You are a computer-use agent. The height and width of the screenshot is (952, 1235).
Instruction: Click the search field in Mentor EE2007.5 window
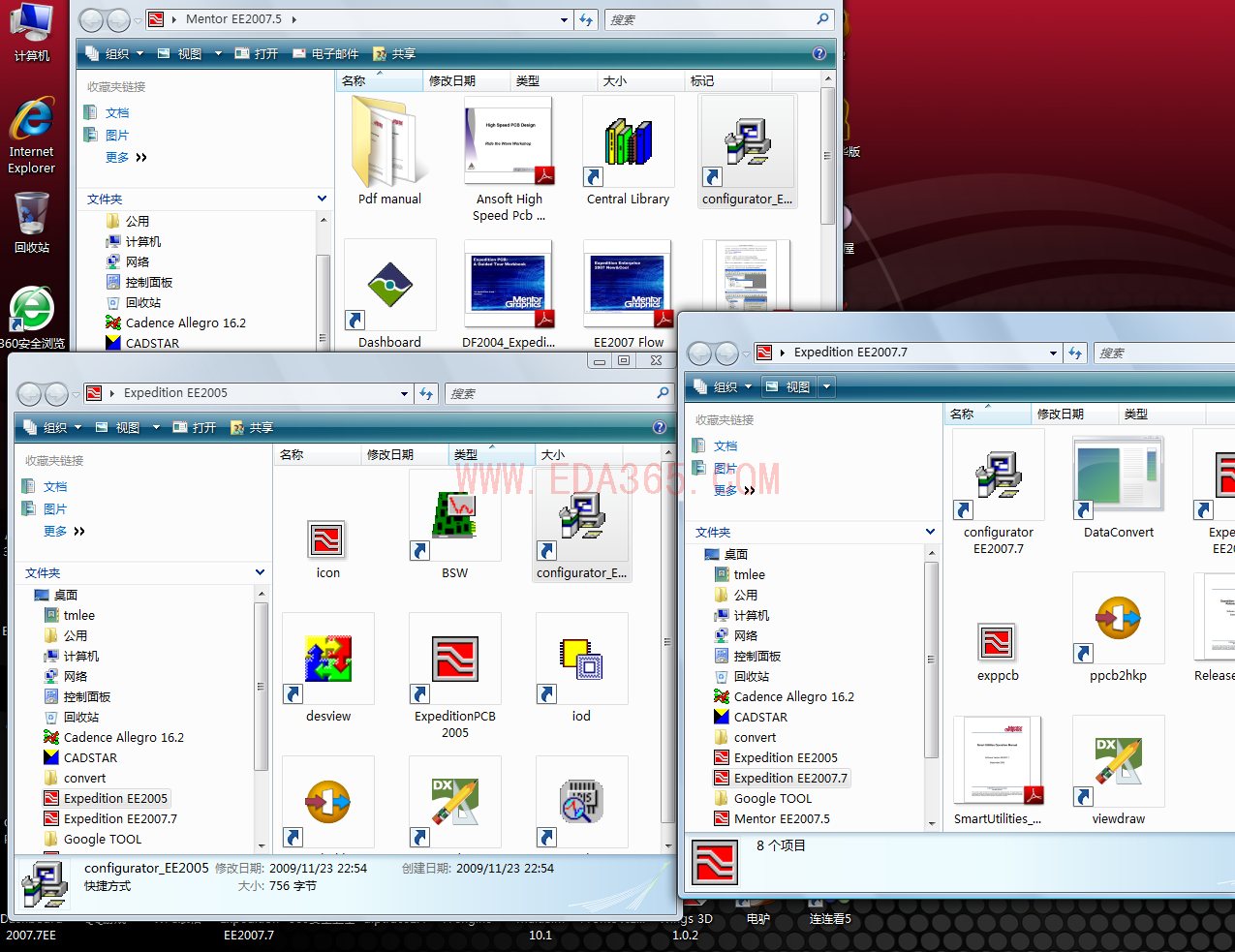[x=712, y=19]
